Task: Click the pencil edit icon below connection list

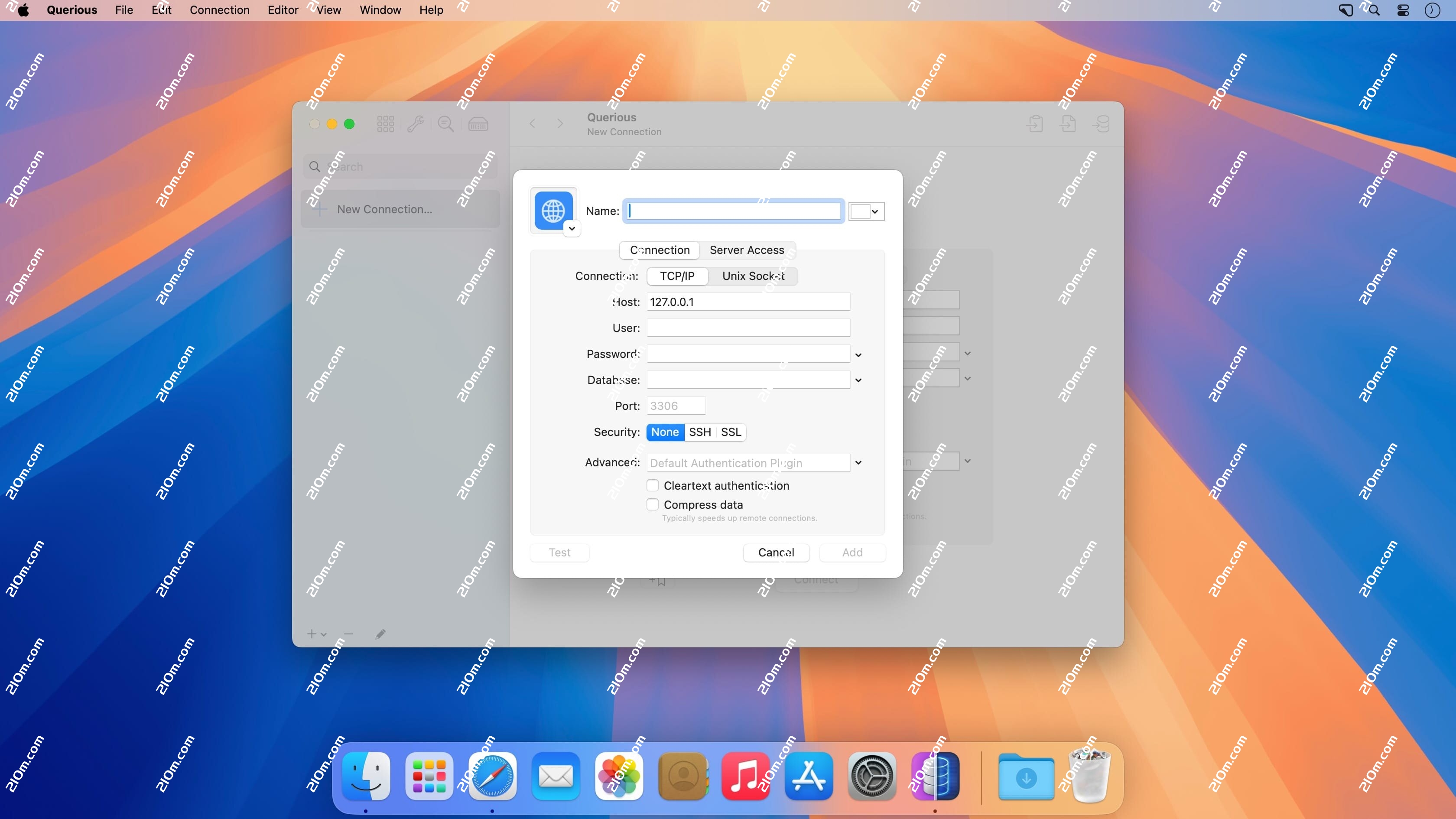Action: click(x=380, y=634)
